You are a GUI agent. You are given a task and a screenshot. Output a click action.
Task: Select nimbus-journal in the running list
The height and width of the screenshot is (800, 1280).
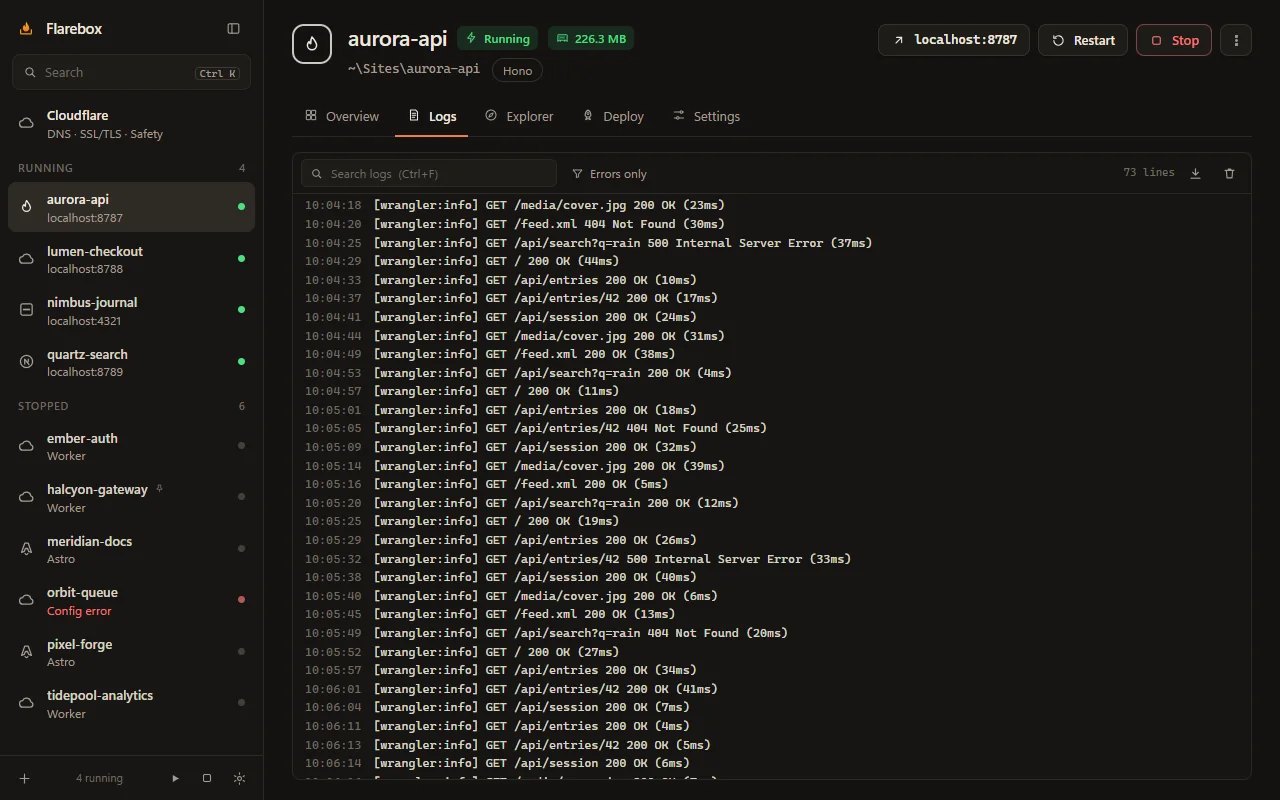click(131, 311)
